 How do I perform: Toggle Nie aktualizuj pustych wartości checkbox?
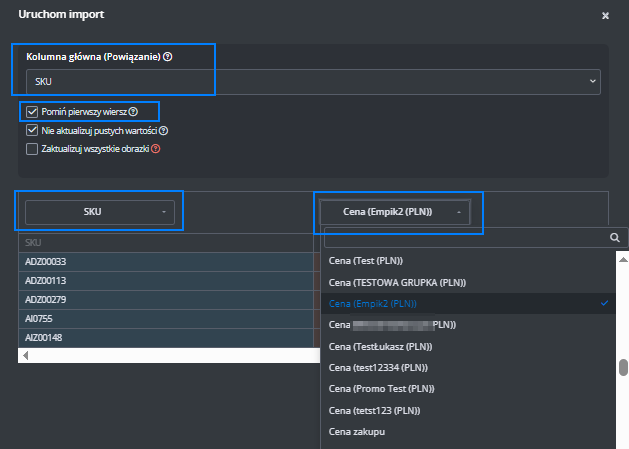[32, 130]
